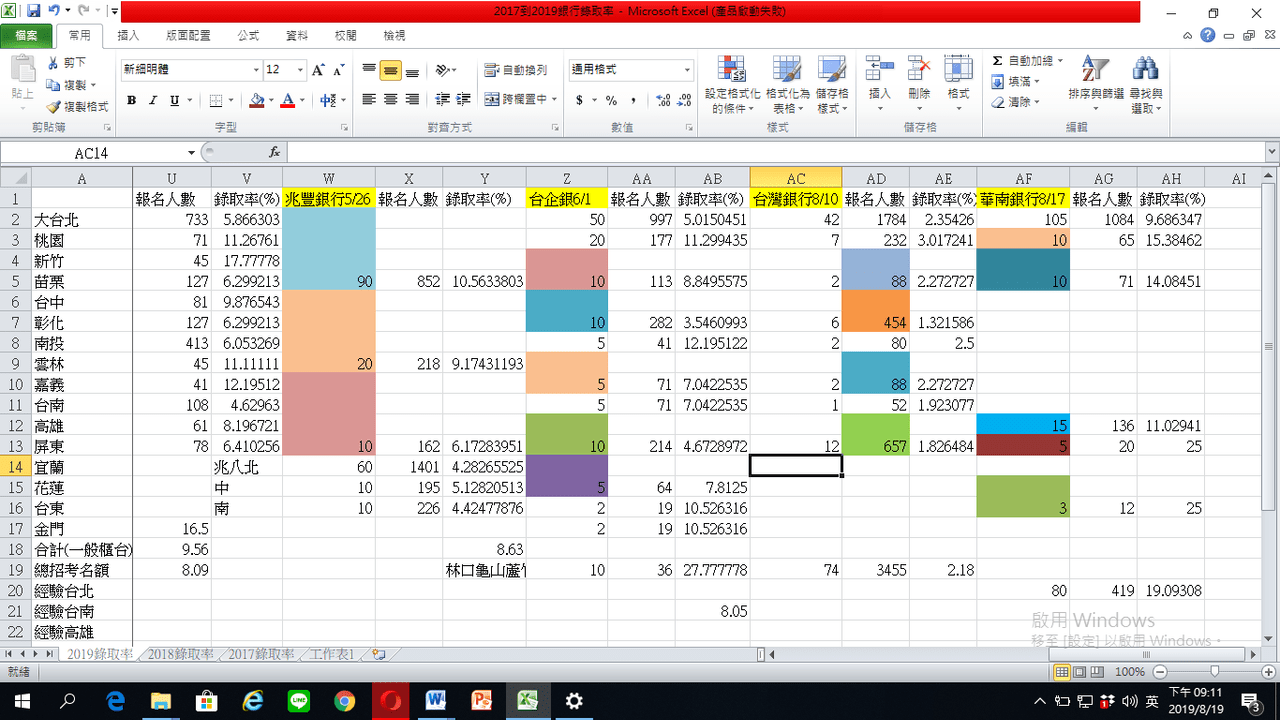Open the font size dropdown

(300, 70)
